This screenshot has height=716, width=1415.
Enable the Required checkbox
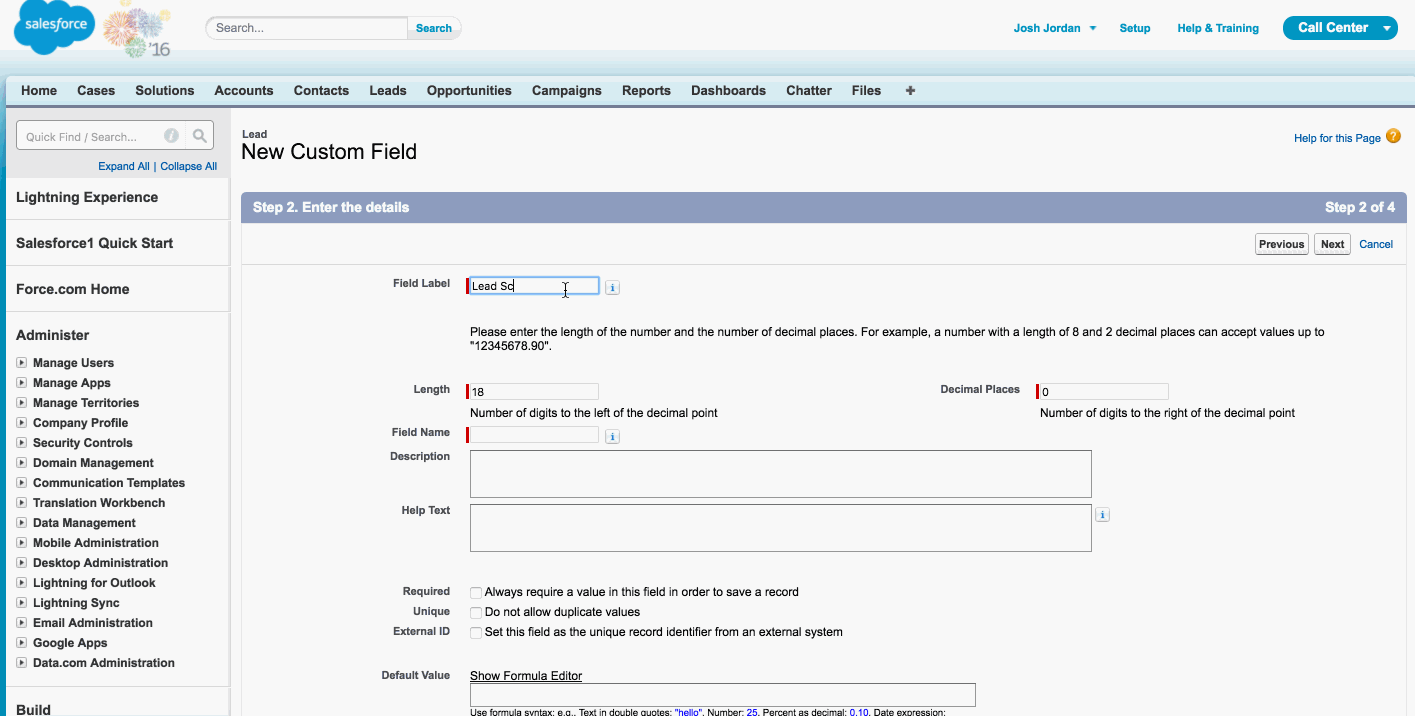coord(476,593)
